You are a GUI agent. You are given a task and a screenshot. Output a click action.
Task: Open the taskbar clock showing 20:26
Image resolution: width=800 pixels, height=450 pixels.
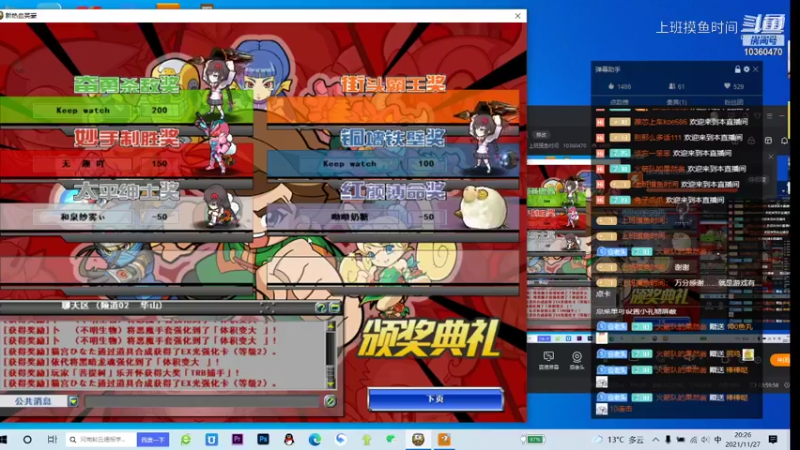click(x=743, y=439)
